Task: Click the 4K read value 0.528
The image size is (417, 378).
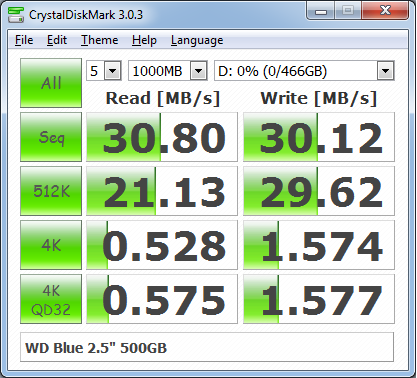Action: coord(162,245)
